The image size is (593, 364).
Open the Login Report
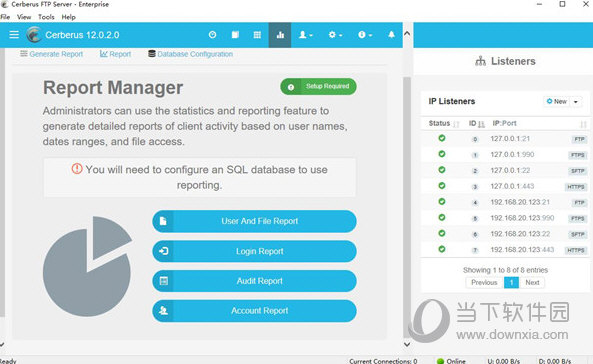(255, 251)
